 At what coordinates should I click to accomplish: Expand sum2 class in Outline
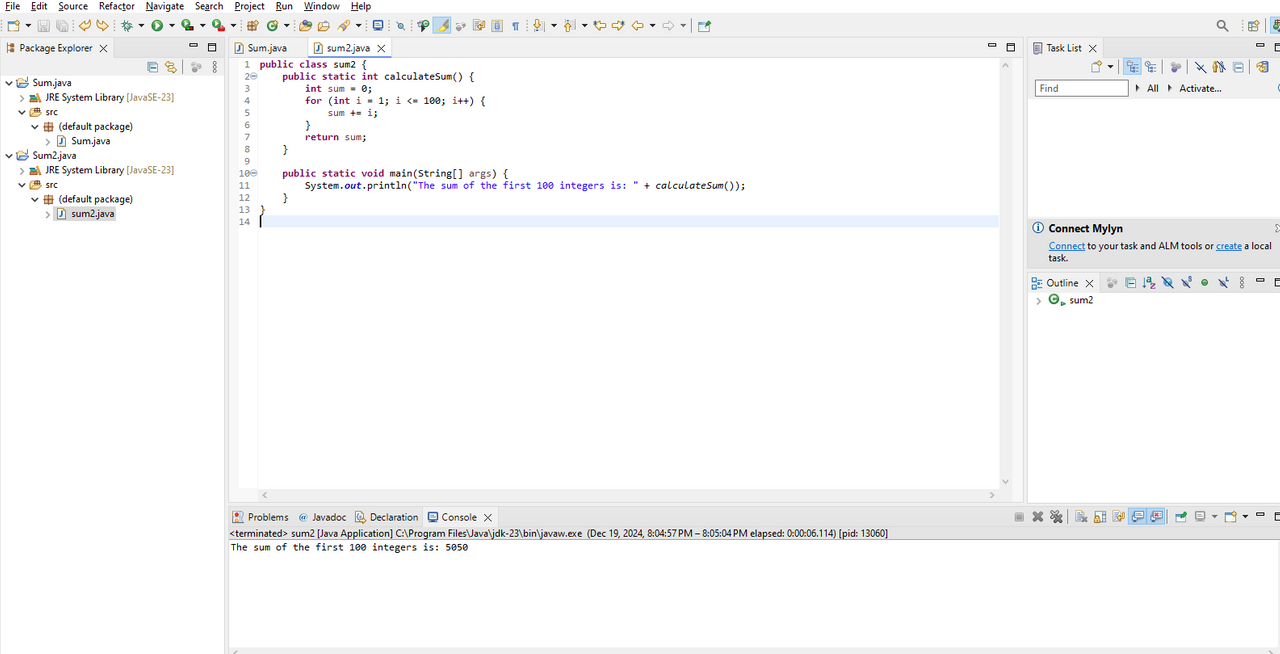pos(1039,301)
